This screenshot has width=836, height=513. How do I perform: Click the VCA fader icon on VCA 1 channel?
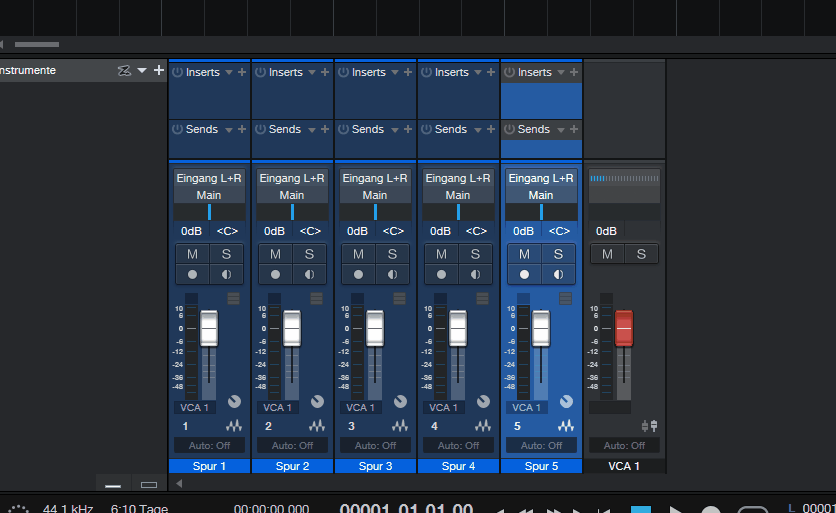pos(649,426)
